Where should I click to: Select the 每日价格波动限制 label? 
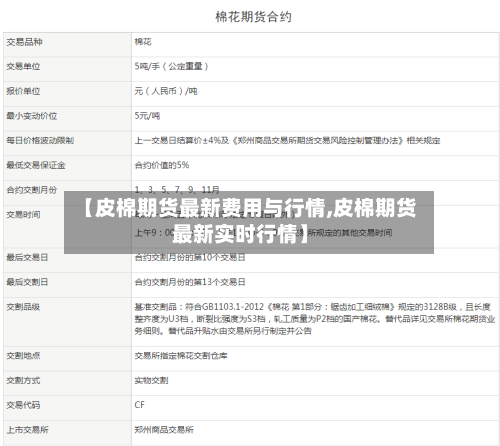[x=40, y=140]
